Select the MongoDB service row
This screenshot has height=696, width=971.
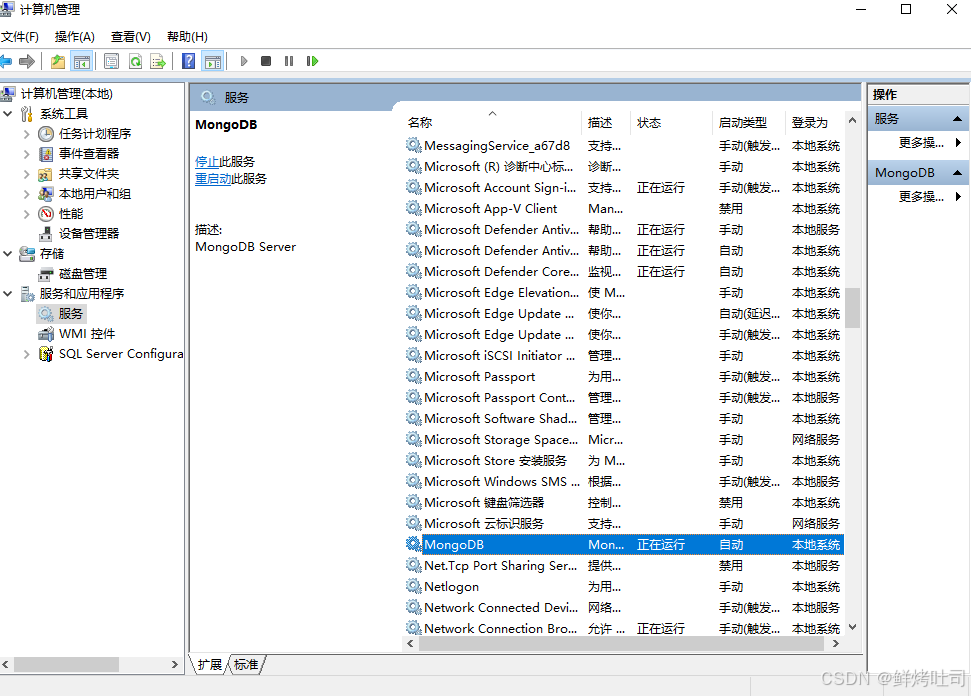[x=624, y=545]
